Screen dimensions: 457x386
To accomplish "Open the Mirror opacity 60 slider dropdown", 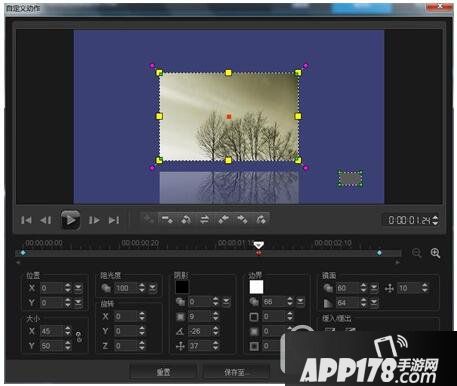I will click(x=374, y=288).
